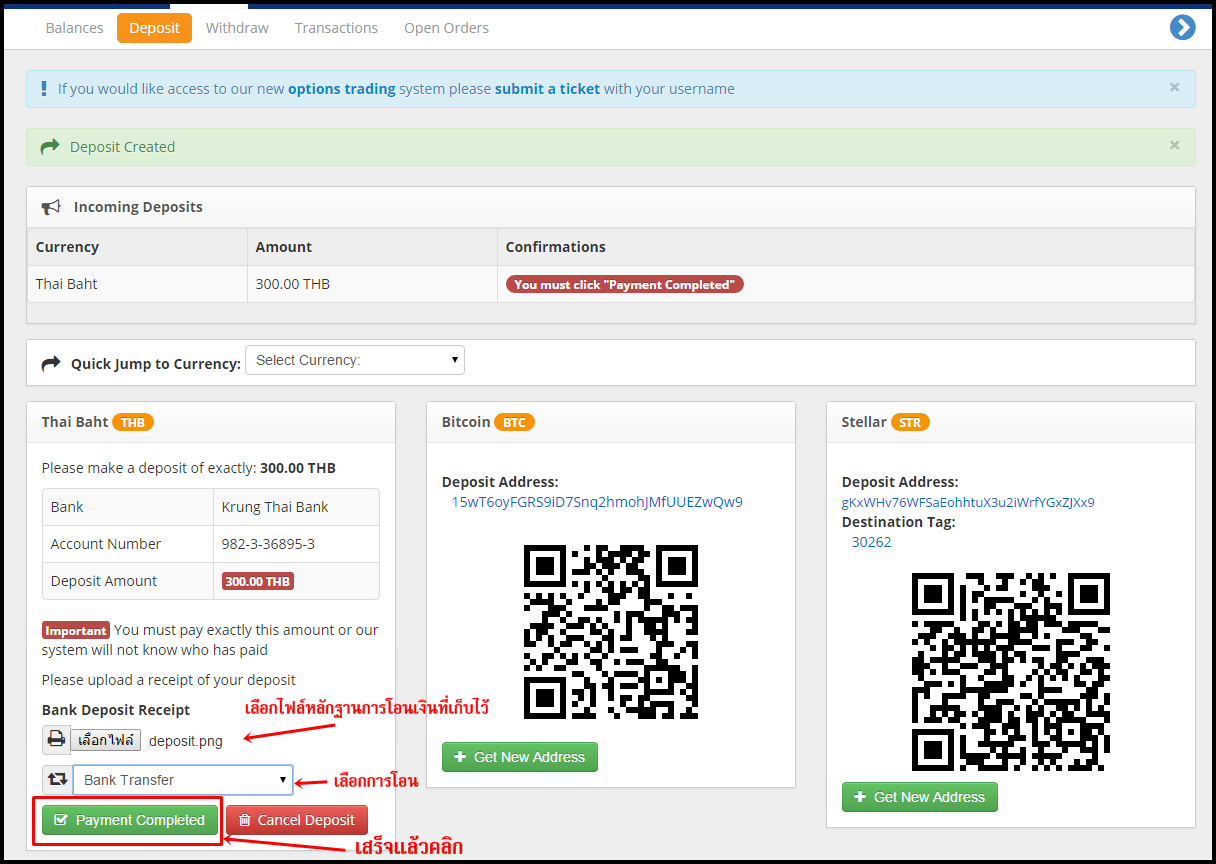Viewport: 1216px width, 864px height.
Task: Click the arrow icon beside Quick Jump to Currency
Action: pyautogui.click(x=51, y=364)
